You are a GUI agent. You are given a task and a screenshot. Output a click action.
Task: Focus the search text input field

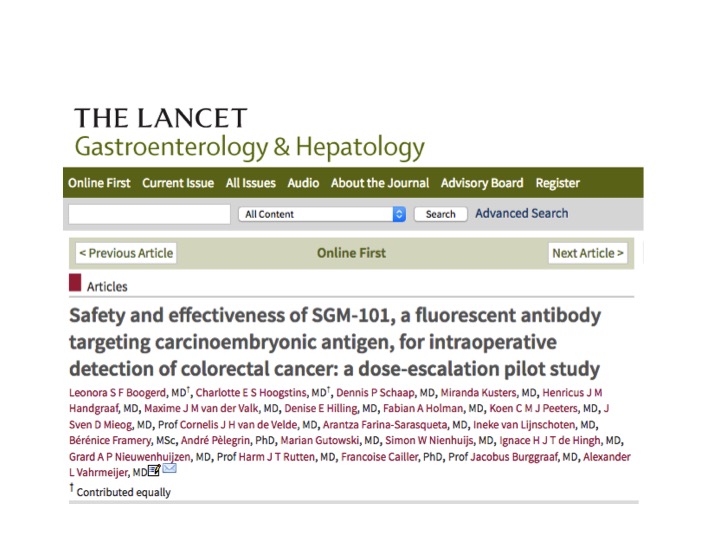pyautogui.click(x=149, y=214)
